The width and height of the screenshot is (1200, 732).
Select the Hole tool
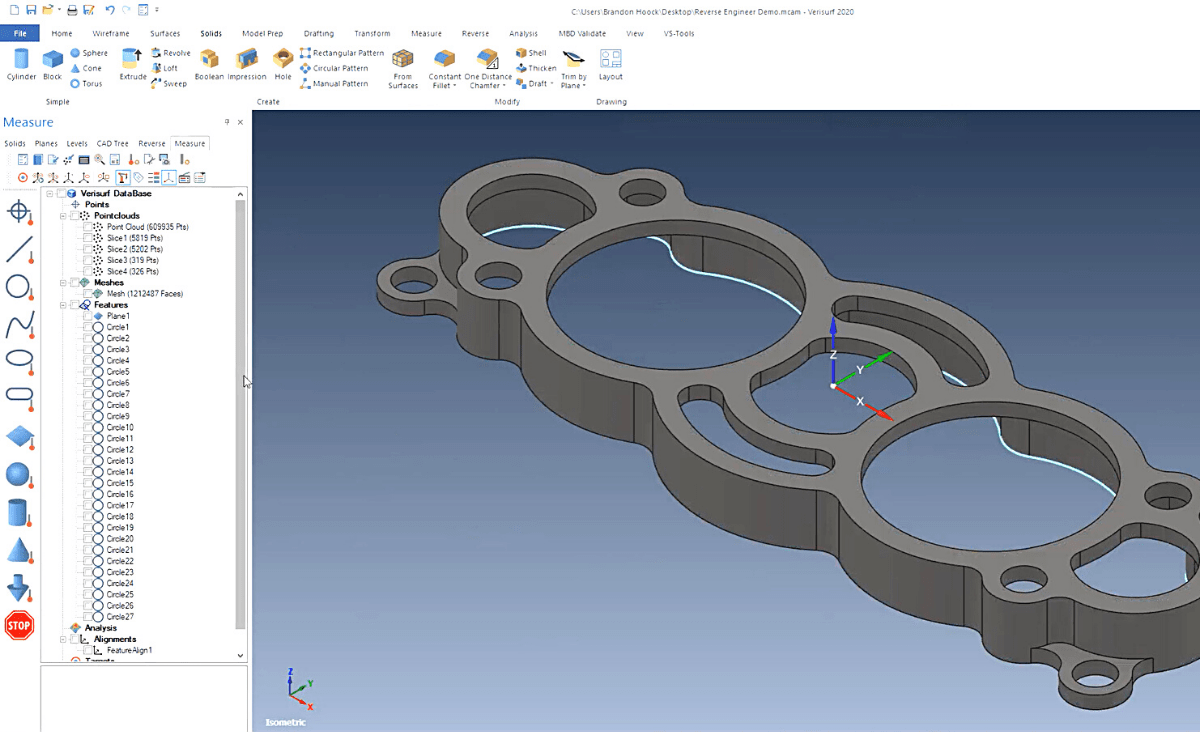coord(283,65)
